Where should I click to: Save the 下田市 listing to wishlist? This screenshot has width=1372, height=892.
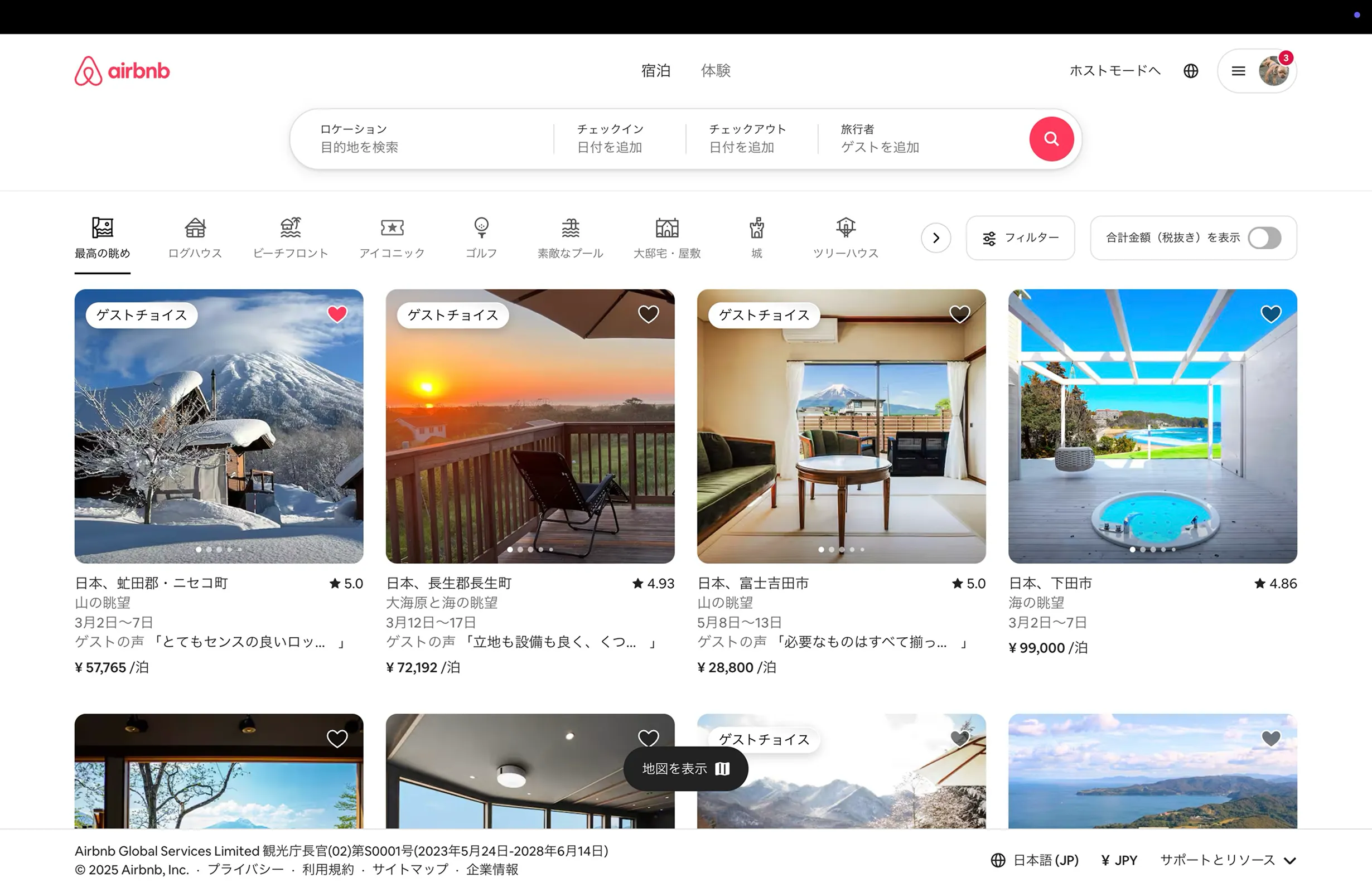[x=1271, y=313]
